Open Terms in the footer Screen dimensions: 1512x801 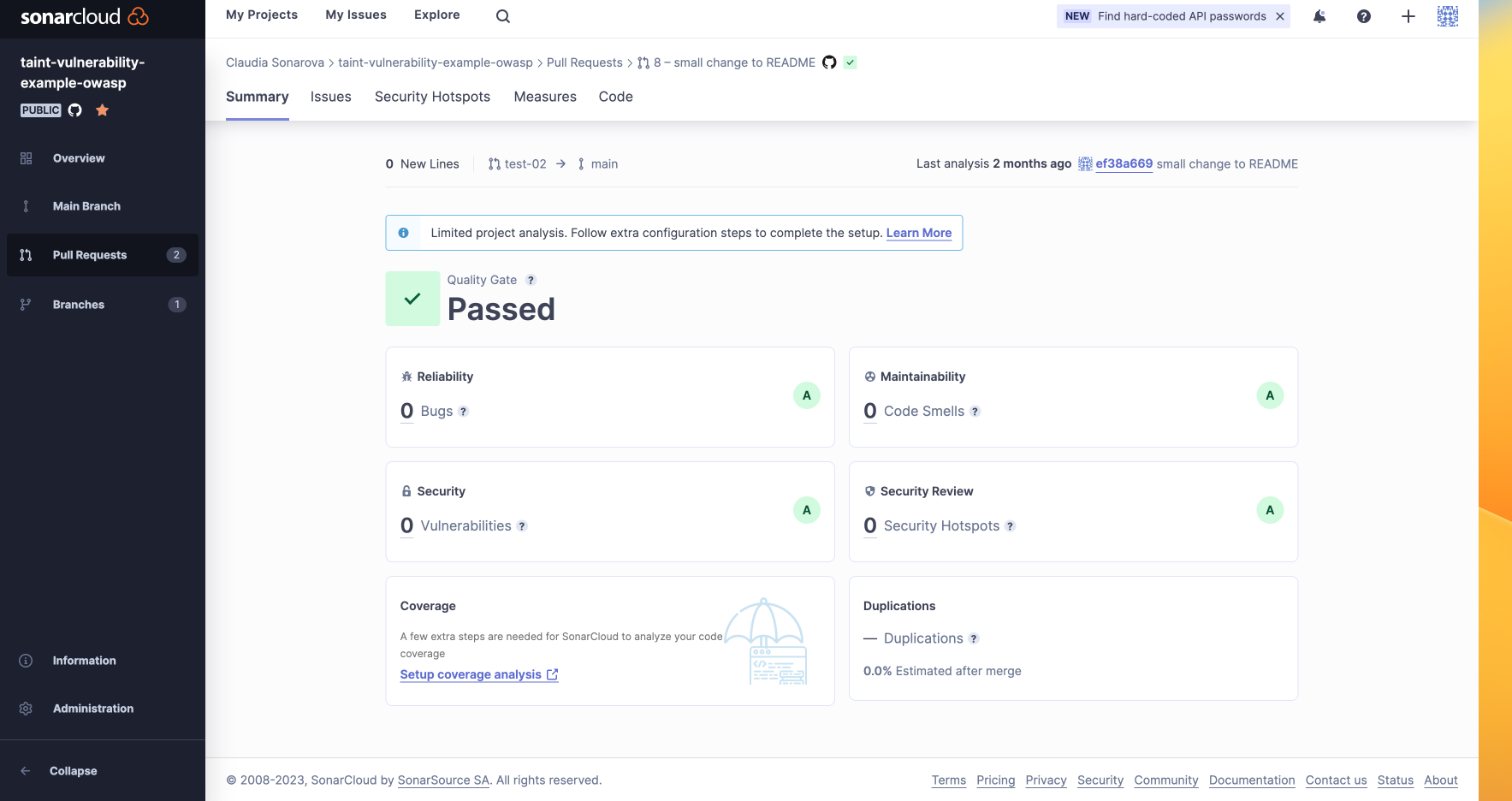point(949,780)
